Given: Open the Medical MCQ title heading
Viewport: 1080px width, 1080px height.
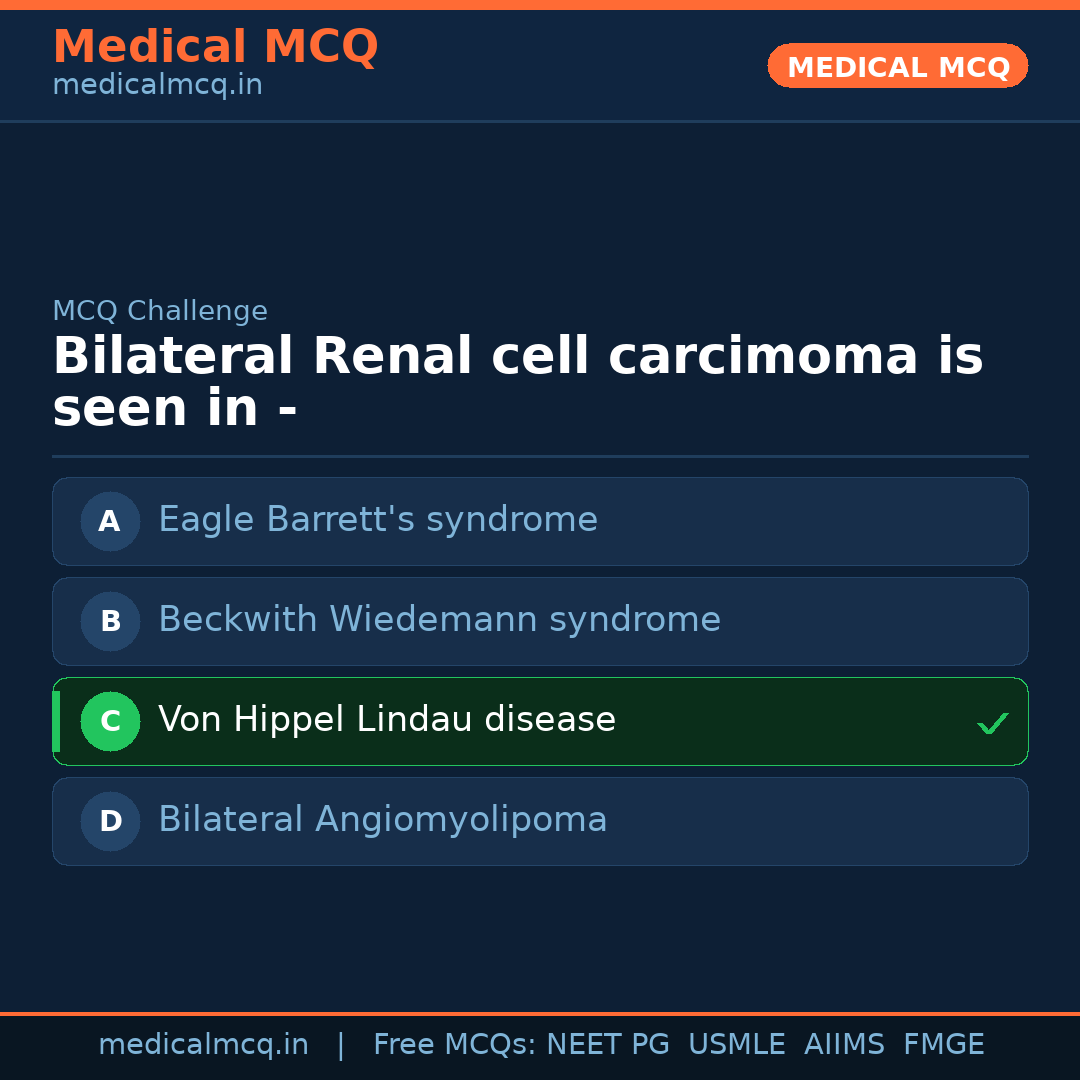Looking at the screenshot, I should (215, 47).
